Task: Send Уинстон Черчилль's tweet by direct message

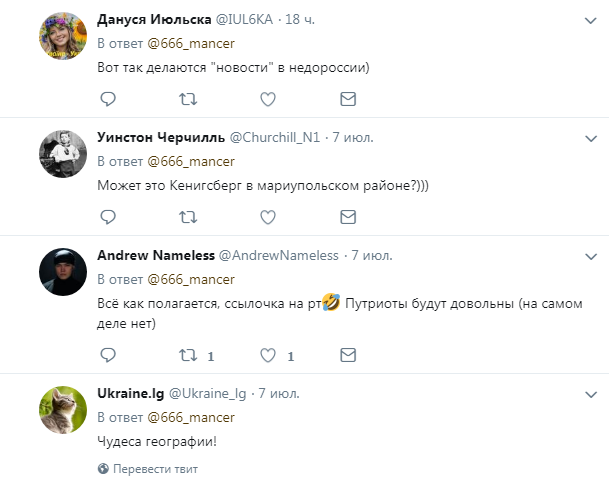Action: (347, 217)
